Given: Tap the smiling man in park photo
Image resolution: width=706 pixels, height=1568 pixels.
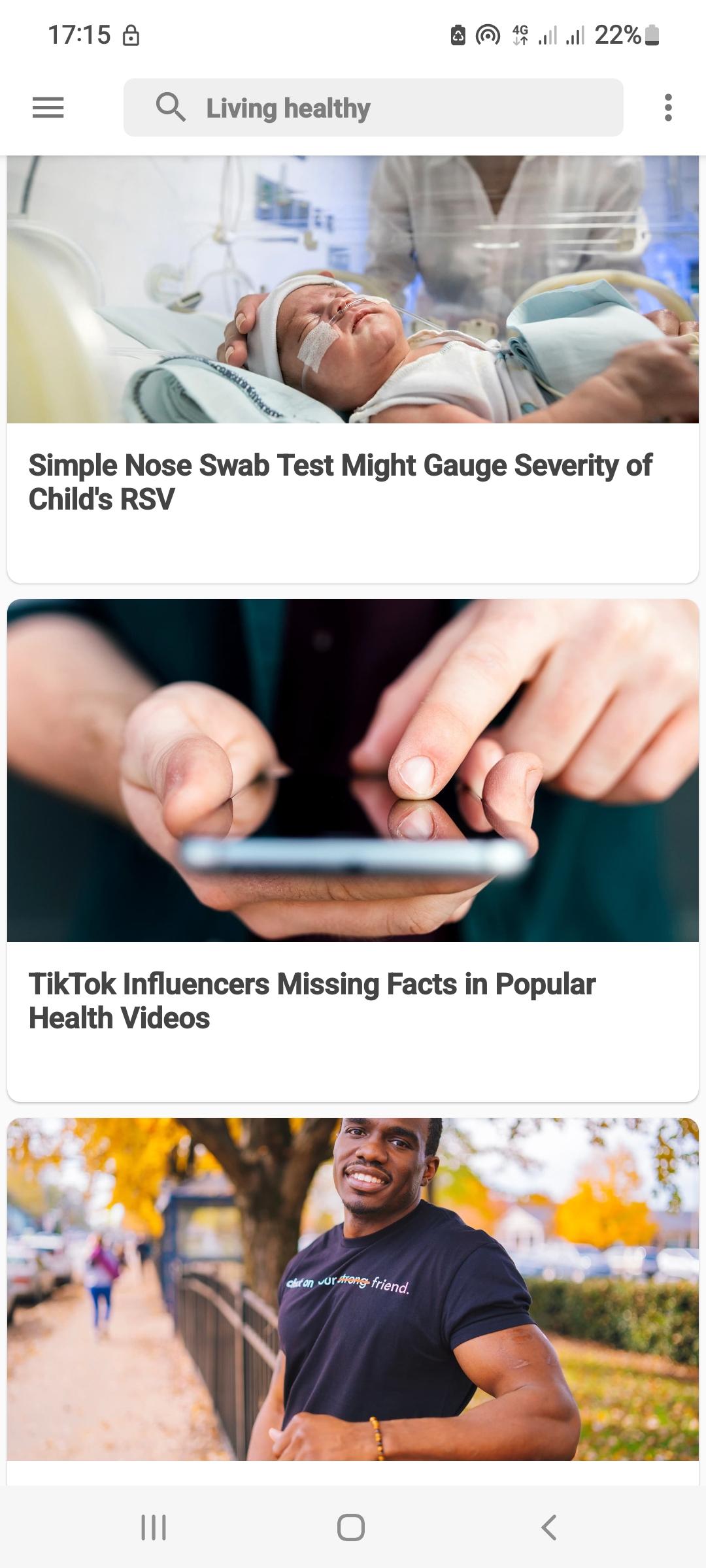Looking at the screenshot, I should point(353,1289).
